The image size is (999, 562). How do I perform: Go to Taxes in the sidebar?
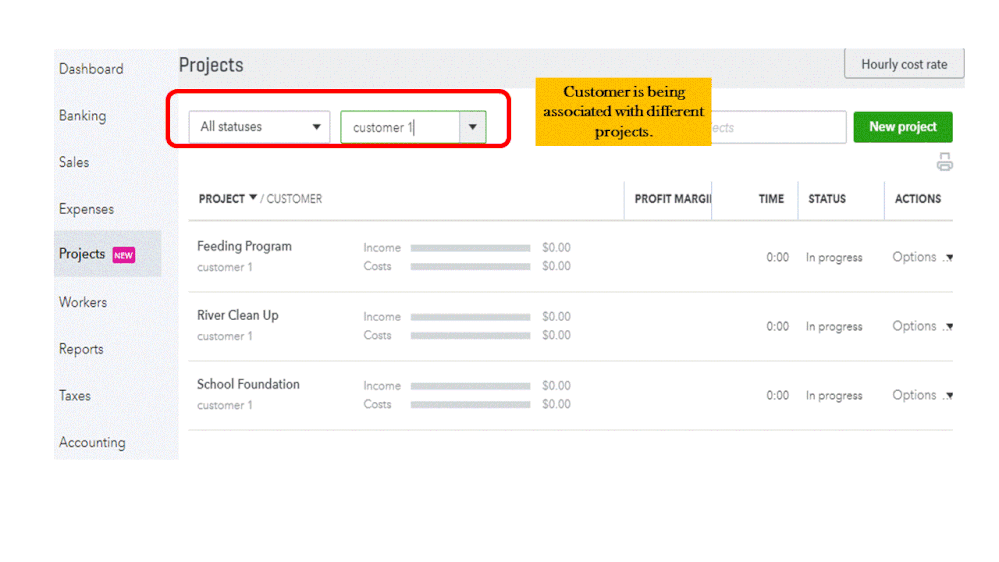(75, 396)
